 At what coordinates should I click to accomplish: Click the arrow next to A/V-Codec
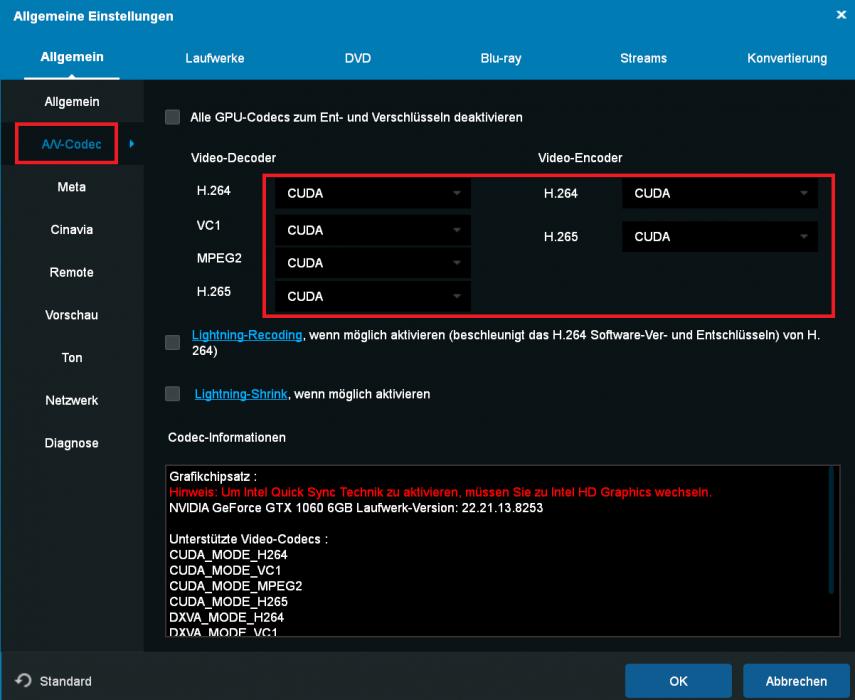pos(132,145)
